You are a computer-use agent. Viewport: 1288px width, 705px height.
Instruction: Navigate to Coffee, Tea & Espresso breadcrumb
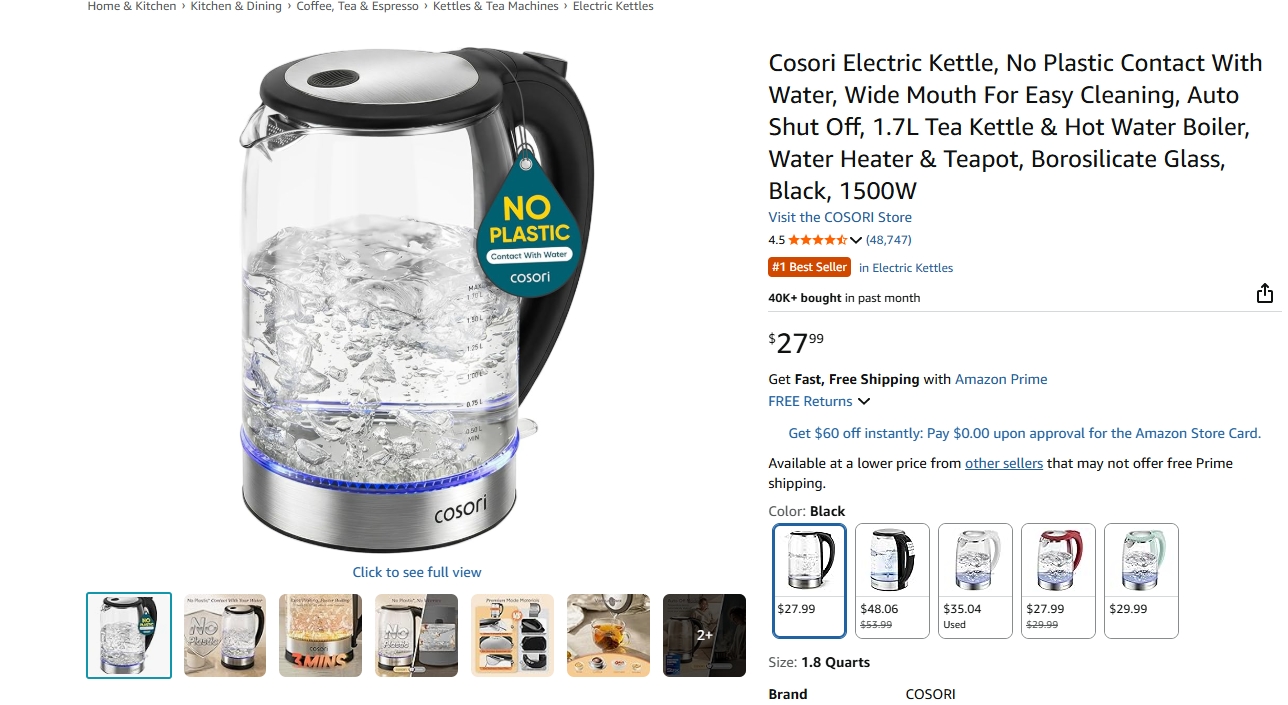tap(358, 6)
